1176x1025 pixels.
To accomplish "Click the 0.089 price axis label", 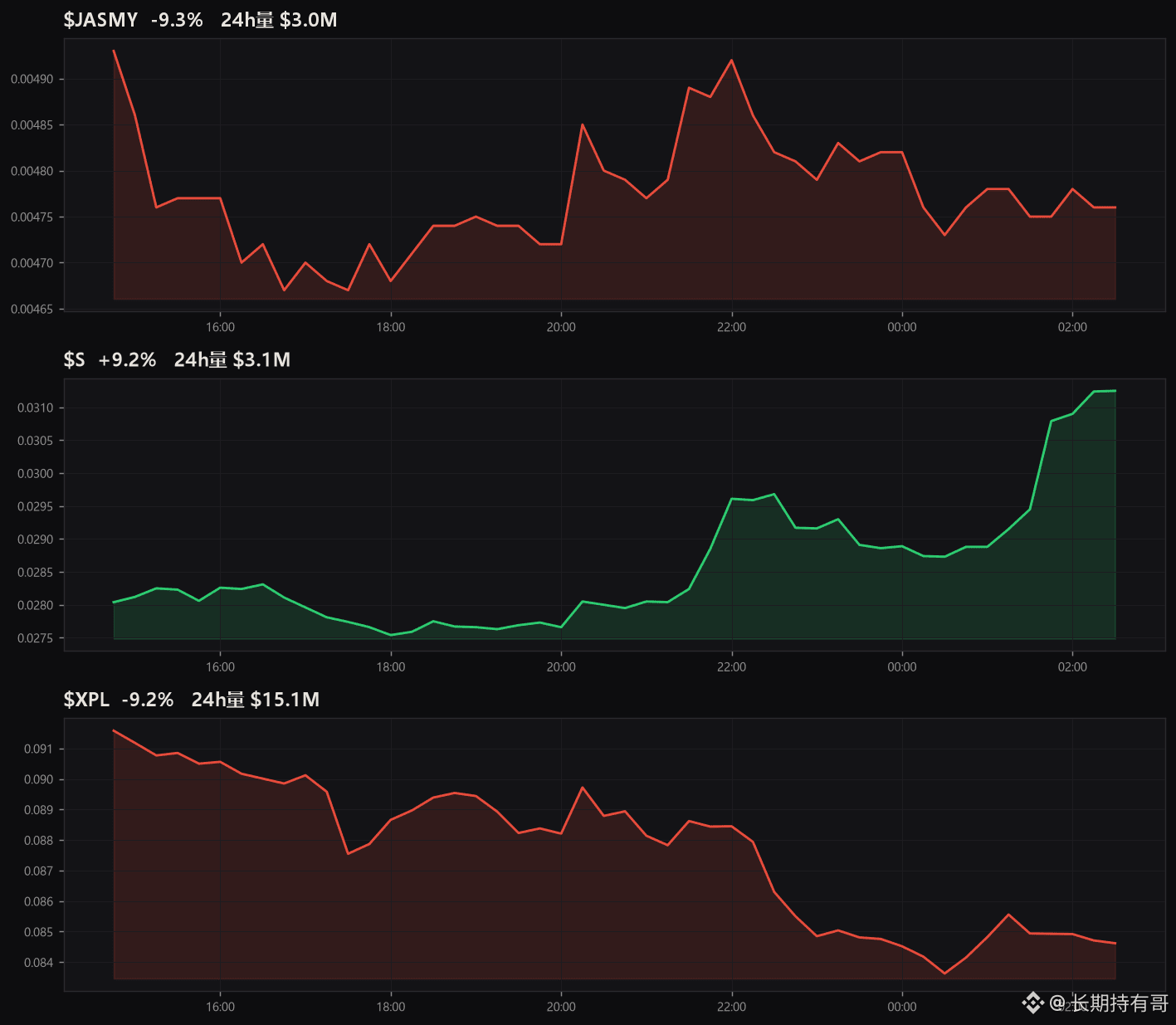I will (x=38, y=810).
